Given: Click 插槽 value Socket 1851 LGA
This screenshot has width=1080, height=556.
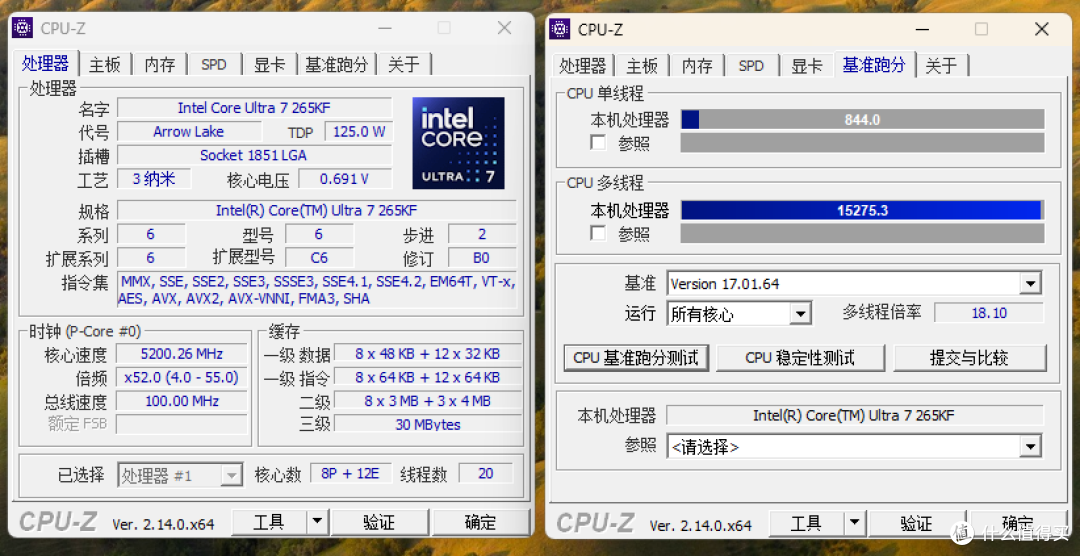Looking at the screenshot, I should pyautogui.click(x=254, y=155).
